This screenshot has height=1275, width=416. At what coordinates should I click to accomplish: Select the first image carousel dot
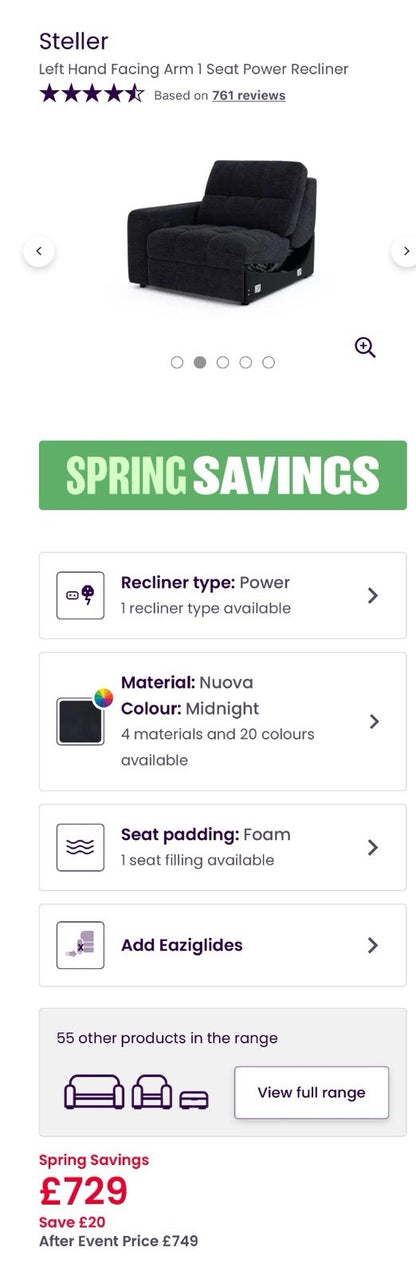pos(177,362)
